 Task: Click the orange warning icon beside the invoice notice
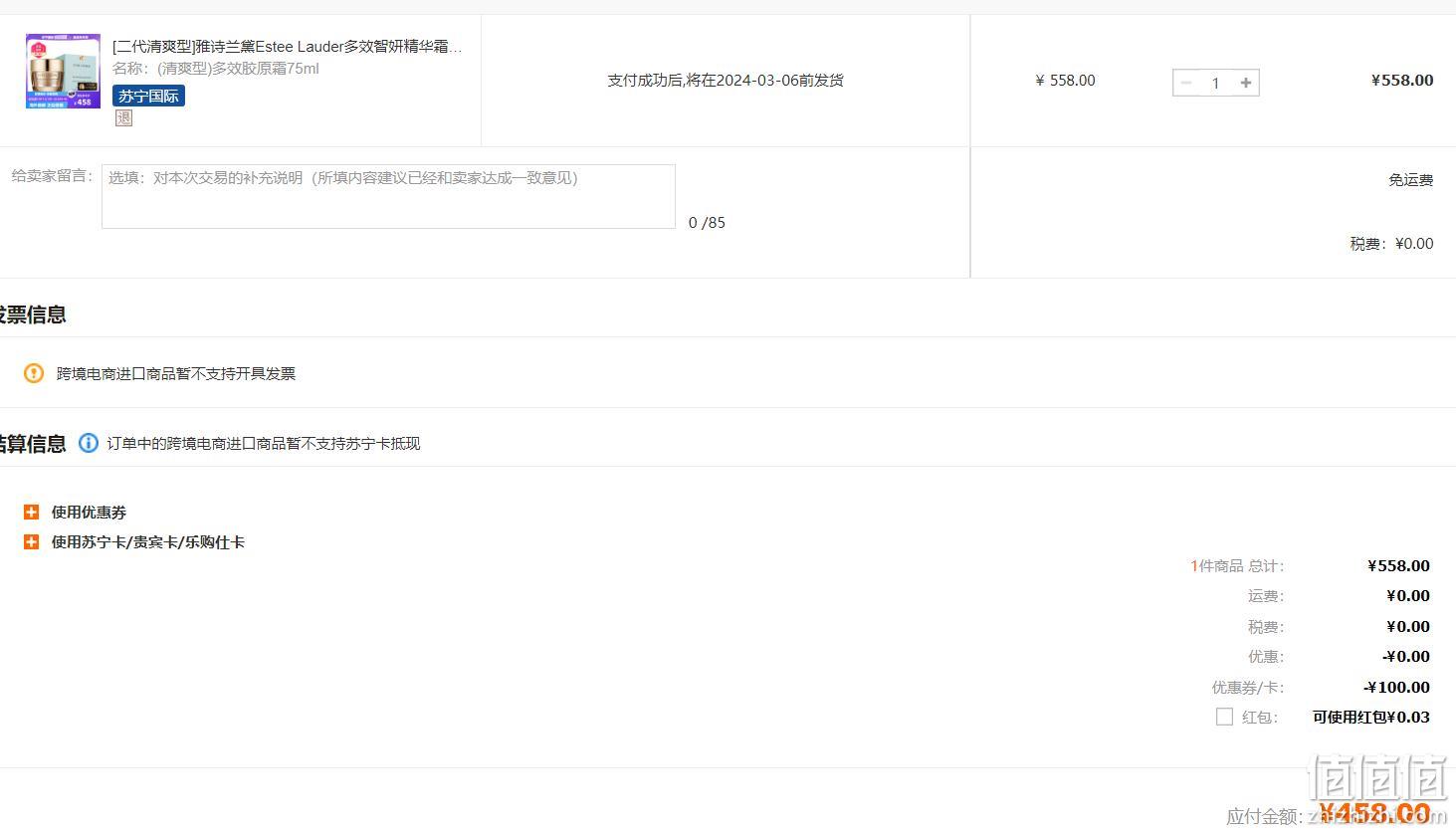pyautogui.click(x=34, y=373)
